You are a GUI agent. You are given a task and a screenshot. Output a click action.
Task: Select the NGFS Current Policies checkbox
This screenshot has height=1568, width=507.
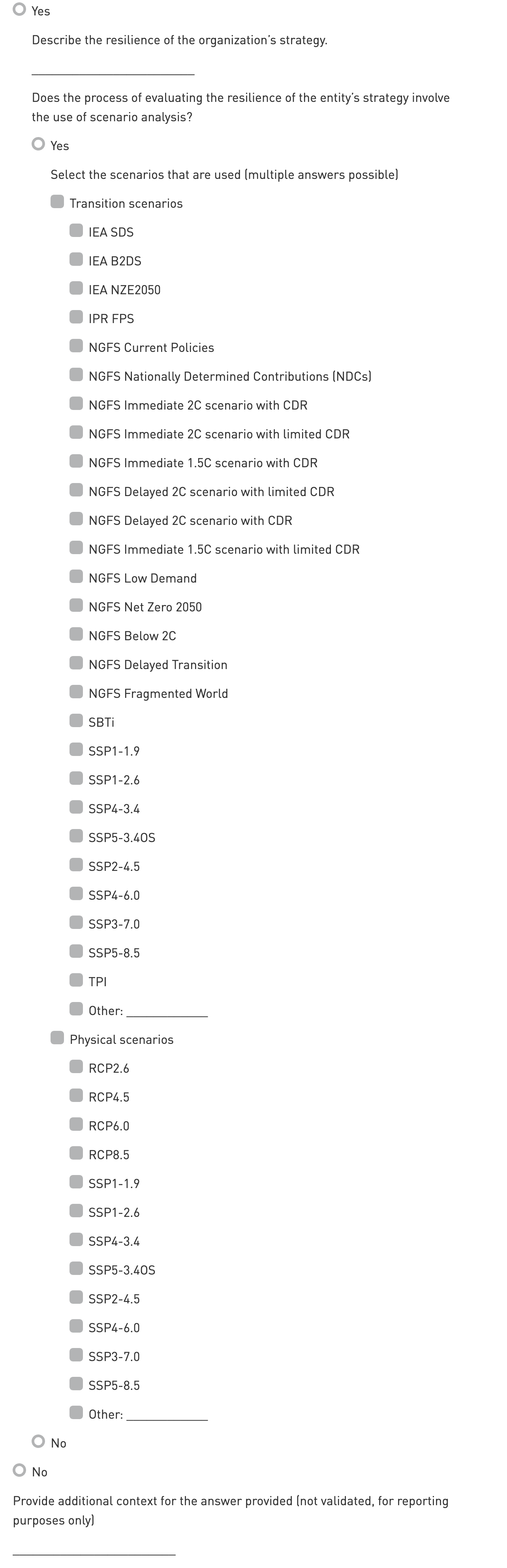click(76, 346)
